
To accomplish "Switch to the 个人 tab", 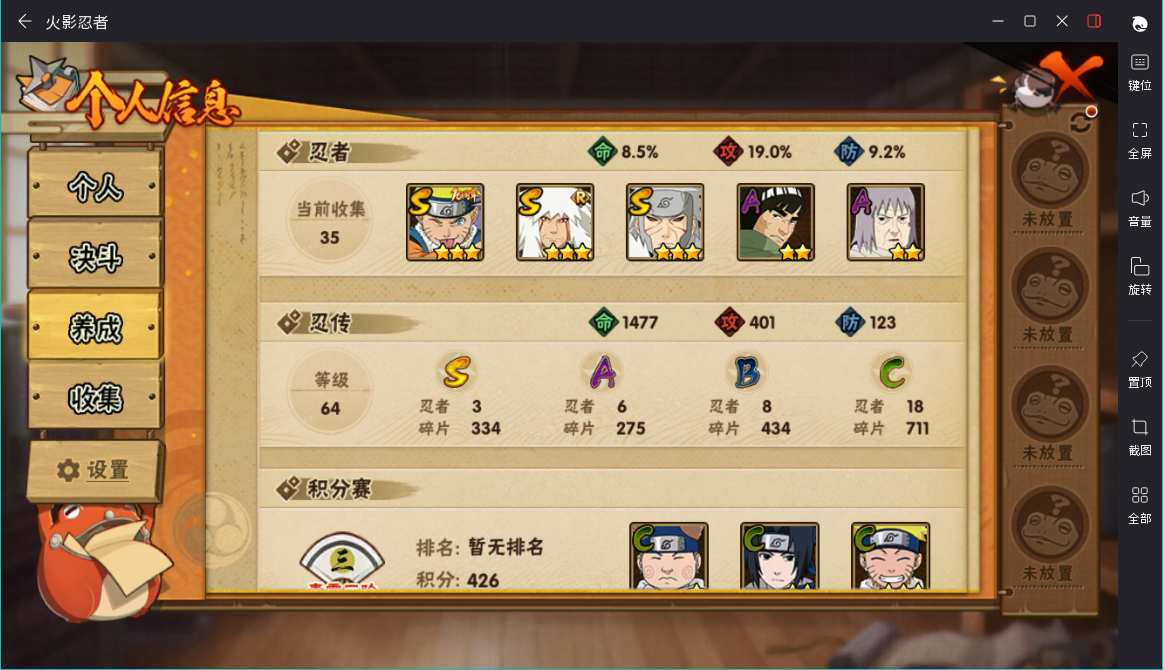I will [95, 185].
